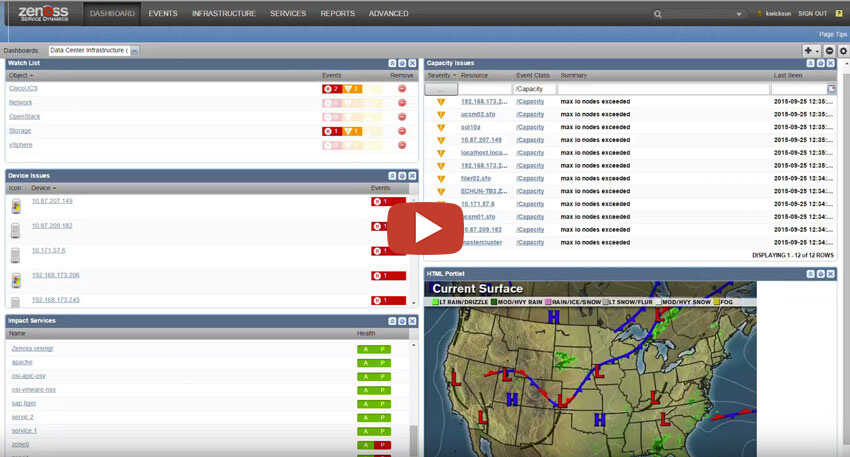Open the Severity filter dropdown
This screenshot has height=457, width=850.
[x=441, y=89]
